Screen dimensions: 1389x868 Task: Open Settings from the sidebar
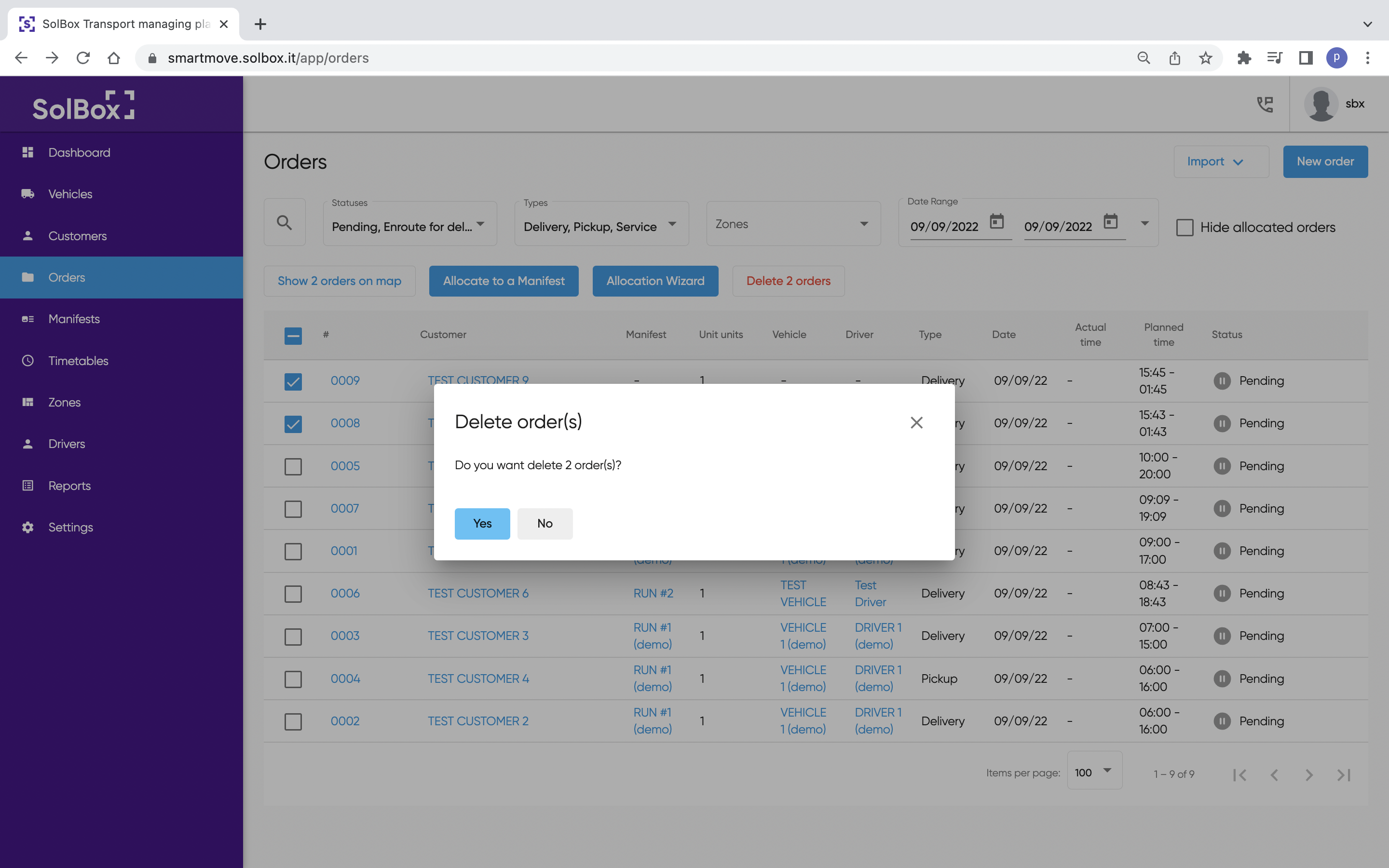121,527
